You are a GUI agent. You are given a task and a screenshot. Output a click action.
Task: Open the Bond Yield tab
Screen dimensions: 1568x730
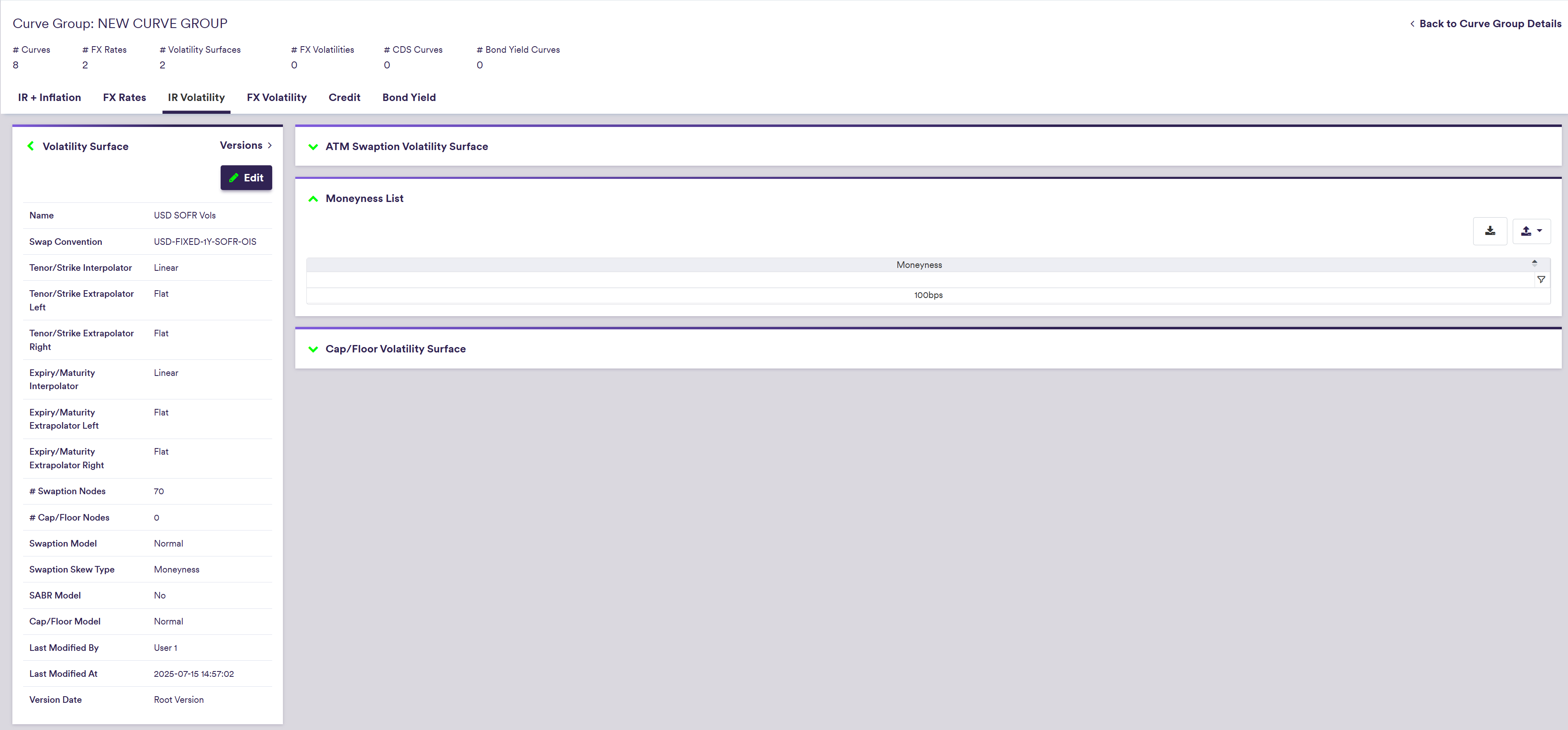pyautogui.click(x=408, y=97)
